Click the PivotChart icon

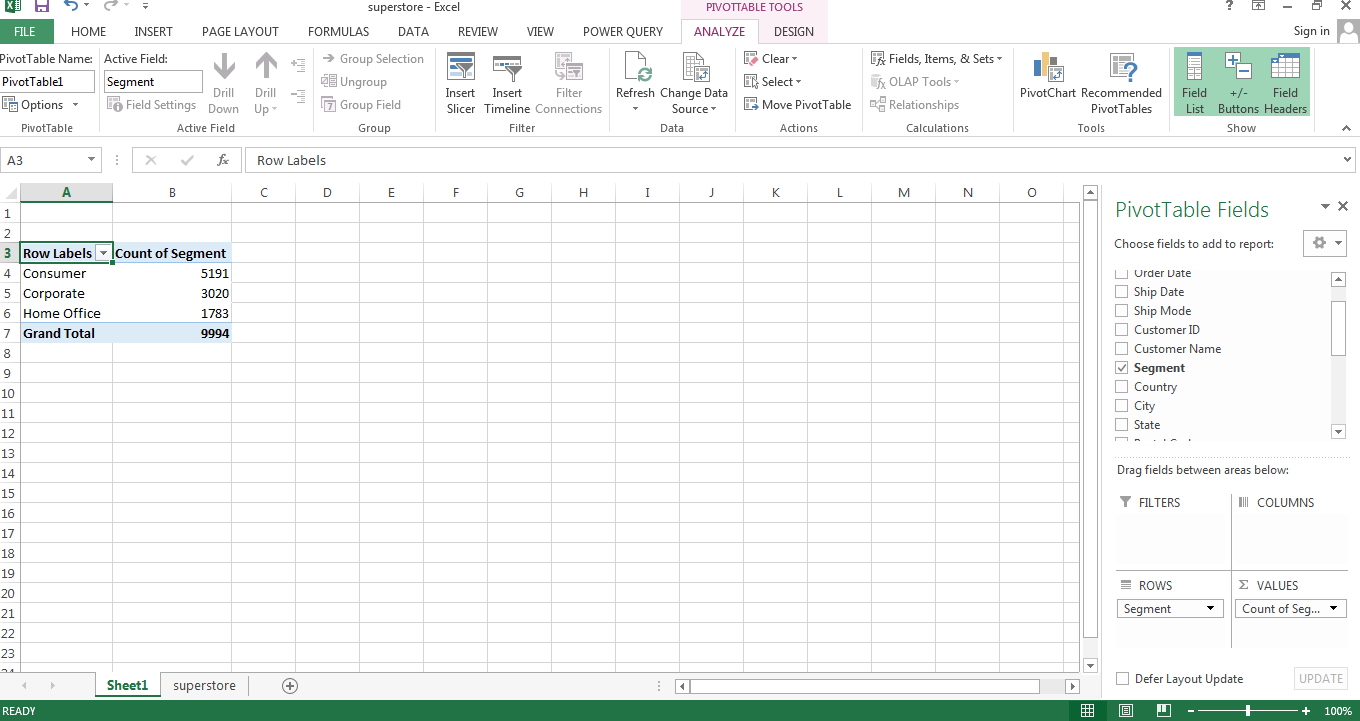tap(1048, 70)
